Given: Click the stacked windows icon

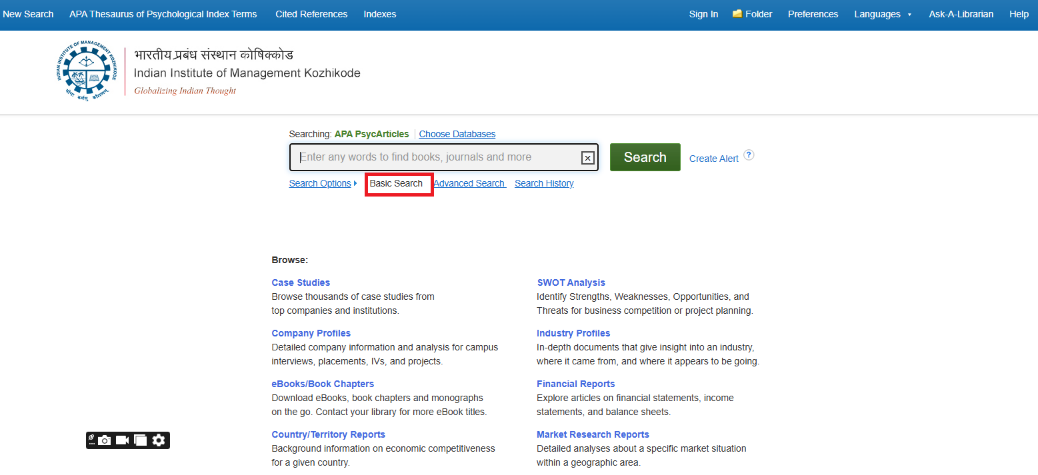Looking at the screenshot, I should (141, 440).
